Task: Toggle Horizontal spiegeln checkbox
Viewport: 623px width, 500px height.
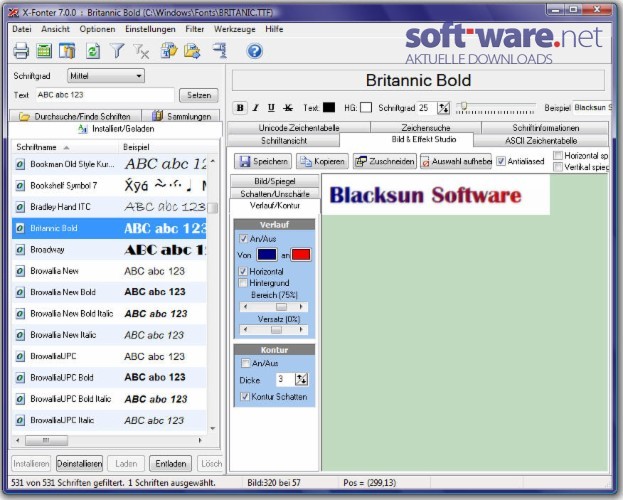Action: coord(558,155)
